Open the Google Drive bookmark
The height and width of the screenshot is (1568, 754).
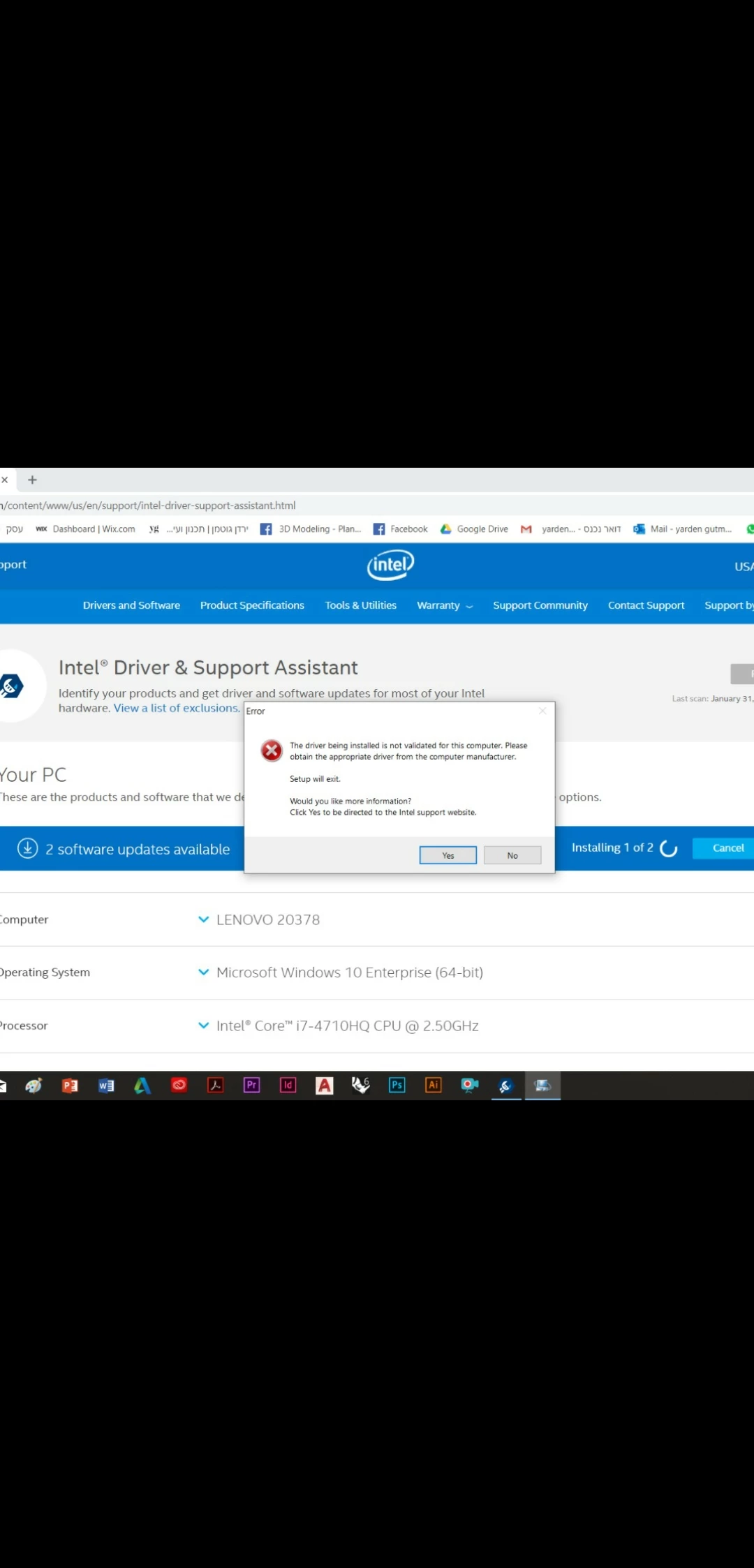(x=474, y=529)
